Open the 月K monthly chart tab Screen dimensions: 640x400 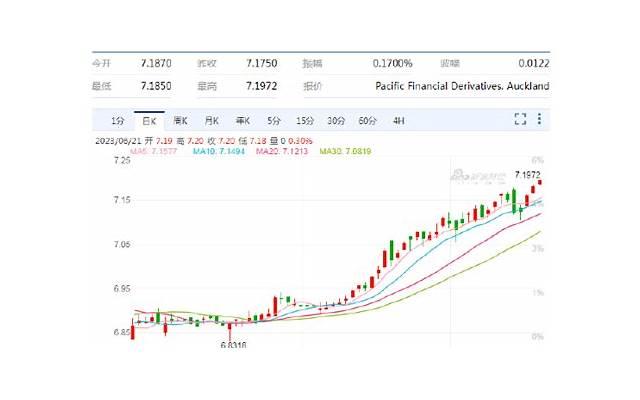(x=211, y=121)
